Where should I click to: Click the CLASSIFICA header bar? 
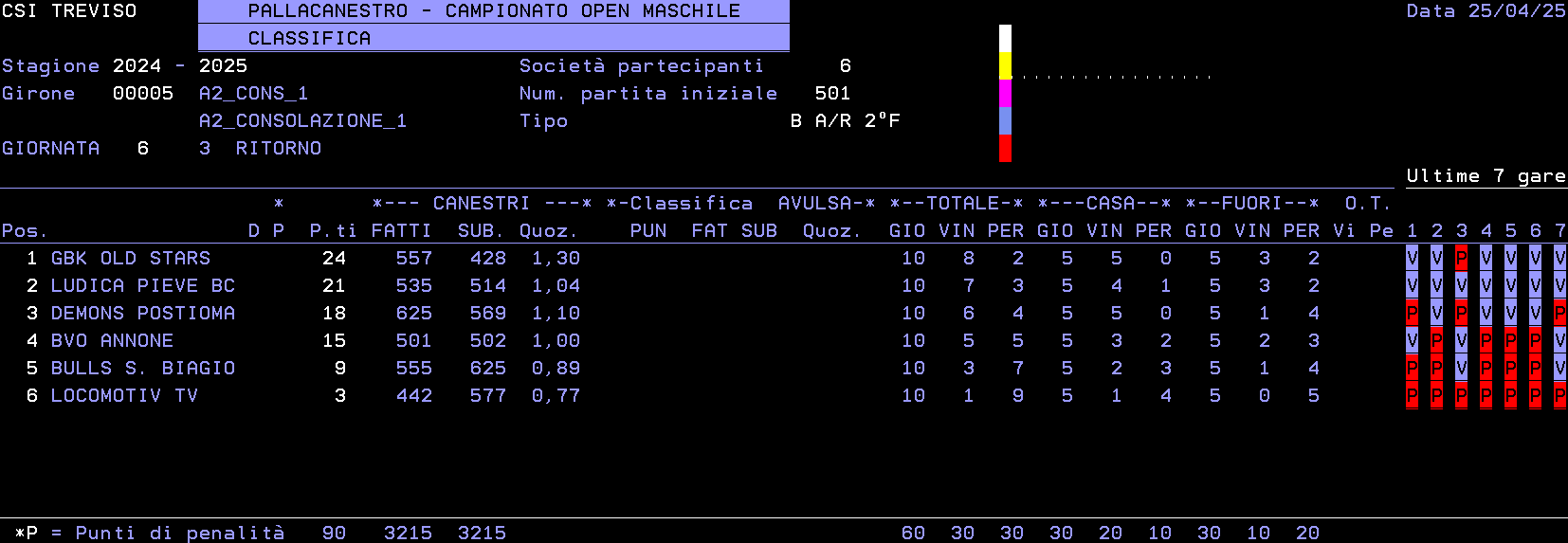coord(493,39)
